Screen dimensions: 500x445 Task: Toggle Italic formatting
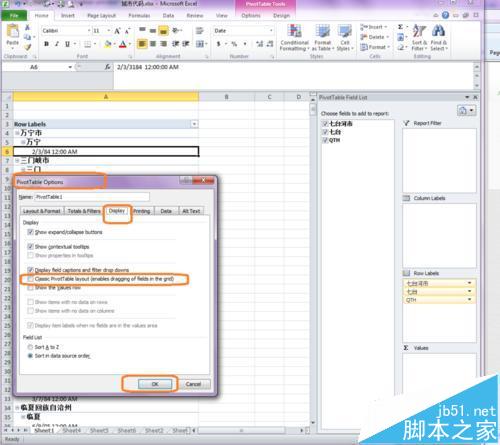(x=57, y=44)
